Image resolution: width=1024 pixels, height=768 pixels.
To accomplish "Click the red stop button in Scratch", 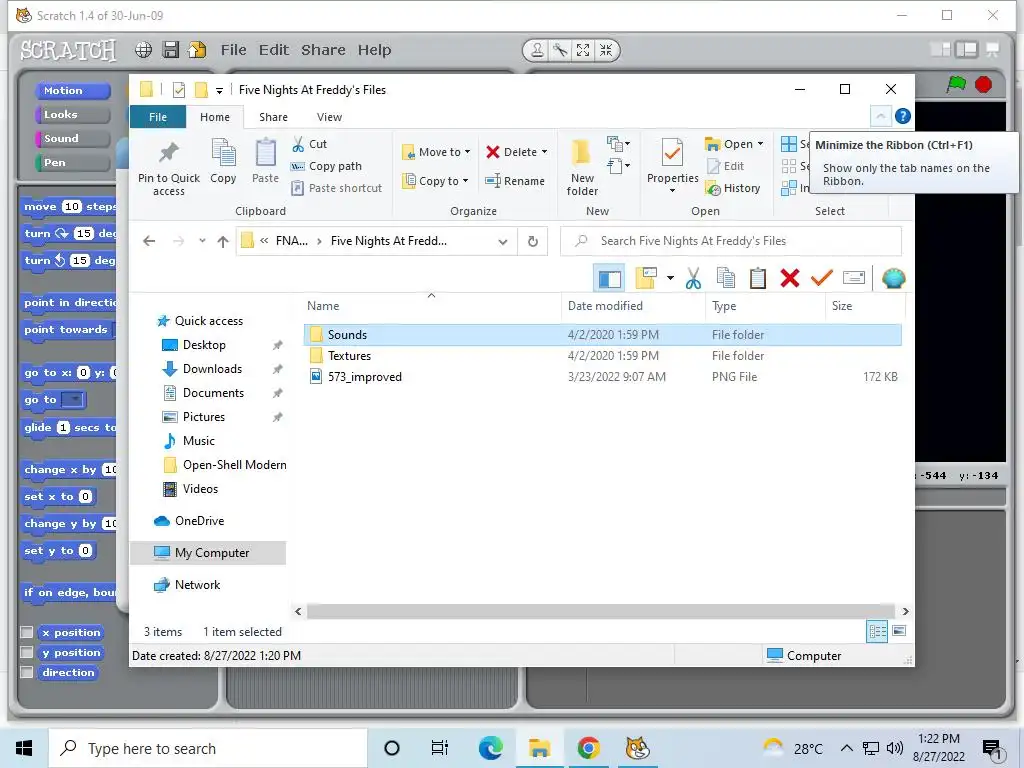I will [x=984, y=84].
